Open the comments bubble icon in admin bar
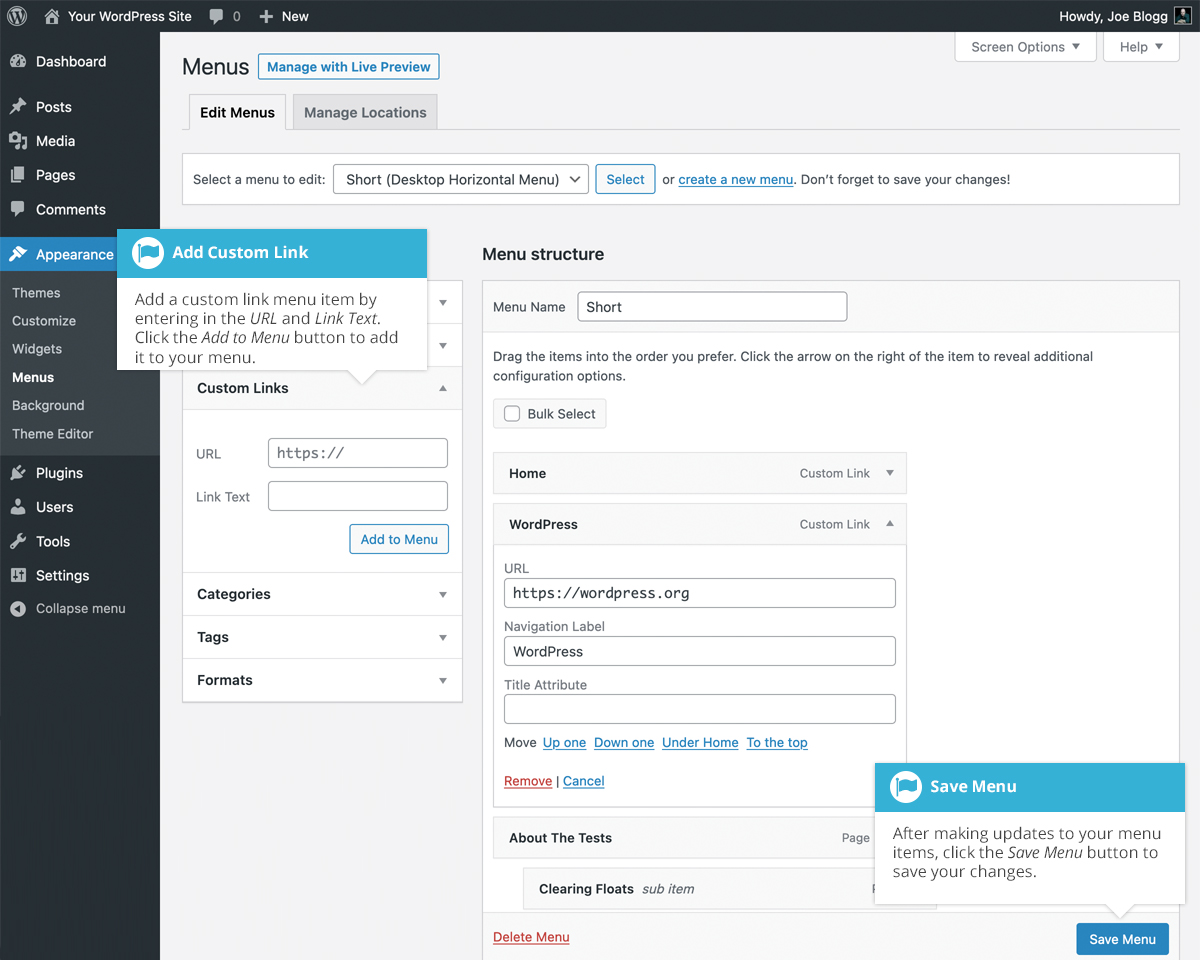 click(217, 16)
